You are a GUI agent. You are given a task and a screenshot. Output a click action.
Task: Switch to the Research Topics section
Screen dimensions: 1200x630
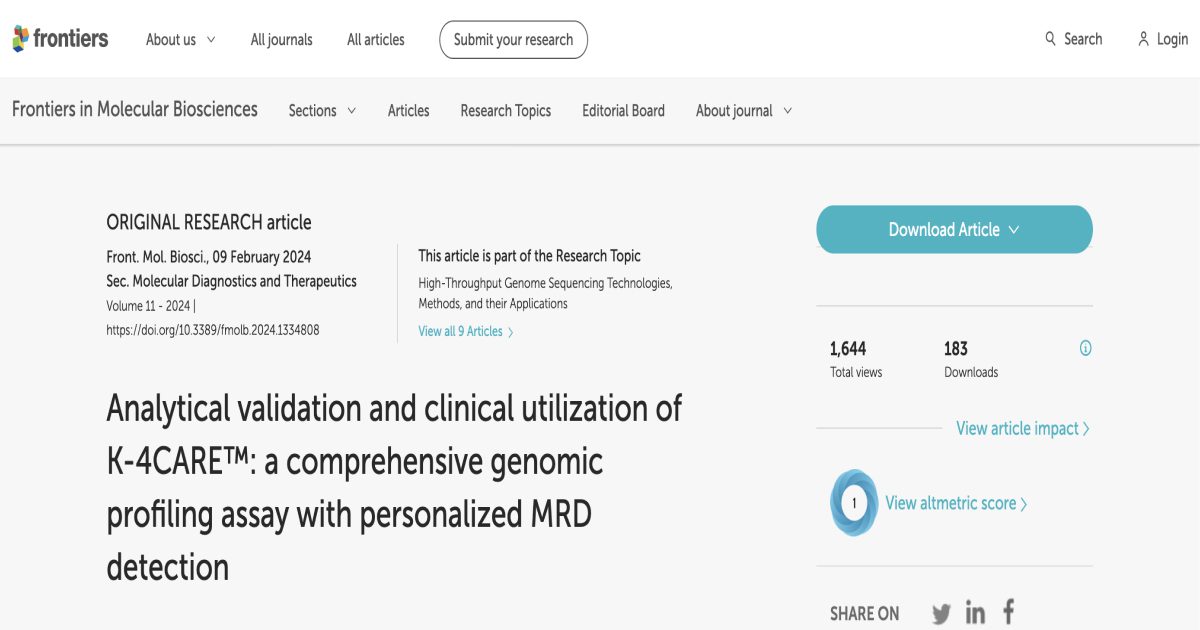[x=505, y=111]
